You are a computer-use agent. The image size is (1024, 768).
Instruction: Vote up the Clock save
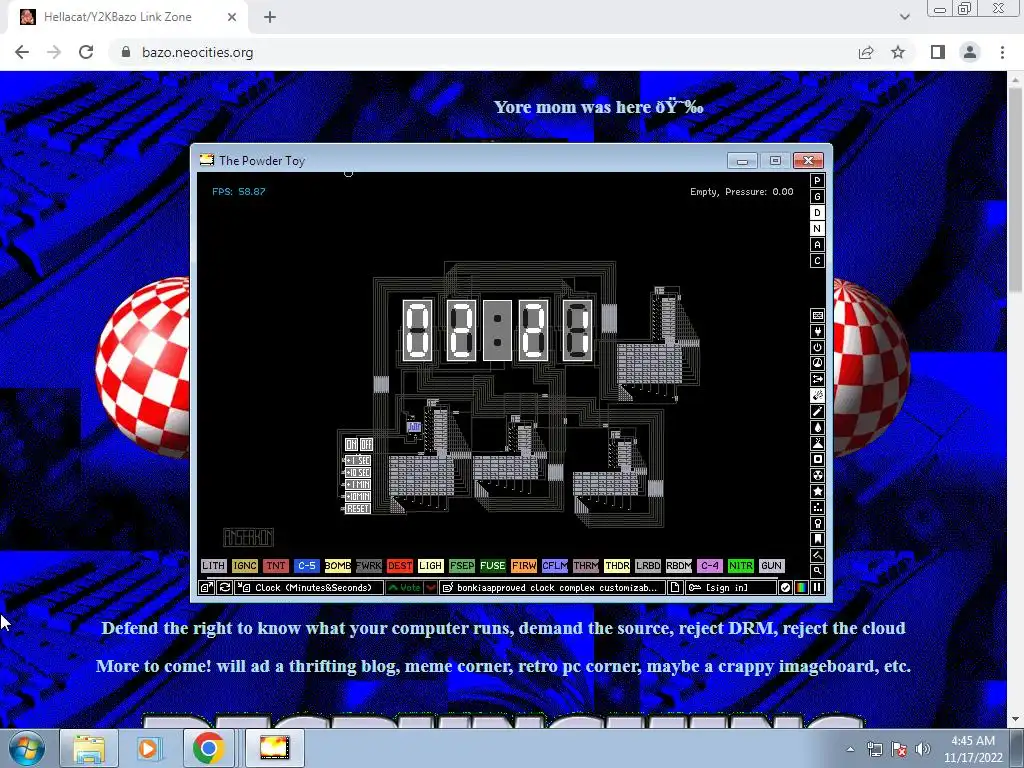[x=404, y=588]
